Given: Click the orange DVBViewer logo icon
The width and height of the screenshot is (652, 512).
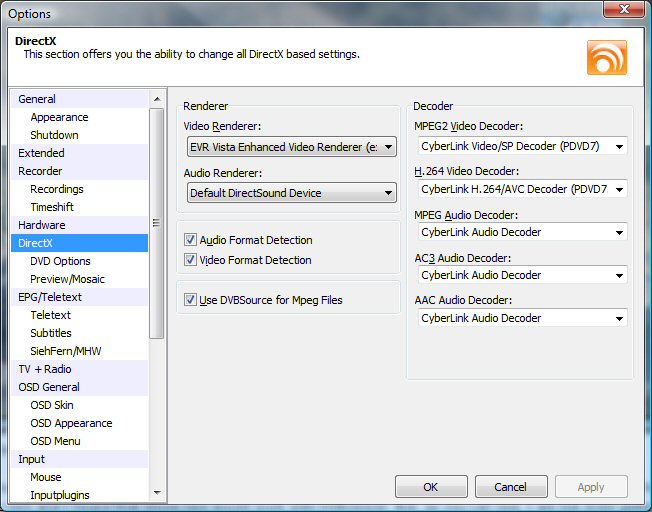Looking at the screenshot, I should tap(607, 57).
